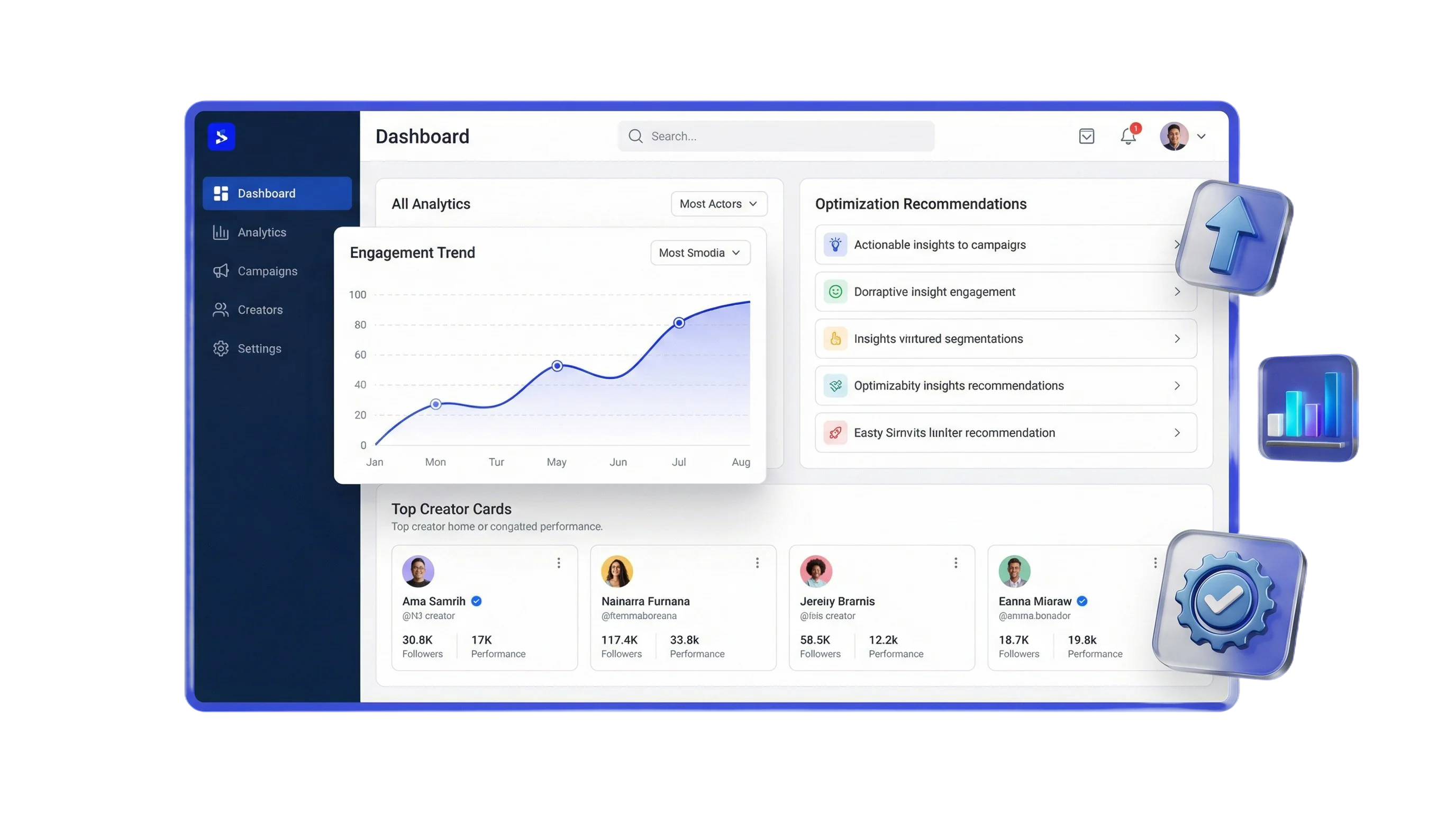
Task: Expand Insights segmentations recommendation arrow
Action: pos(1177,339)
